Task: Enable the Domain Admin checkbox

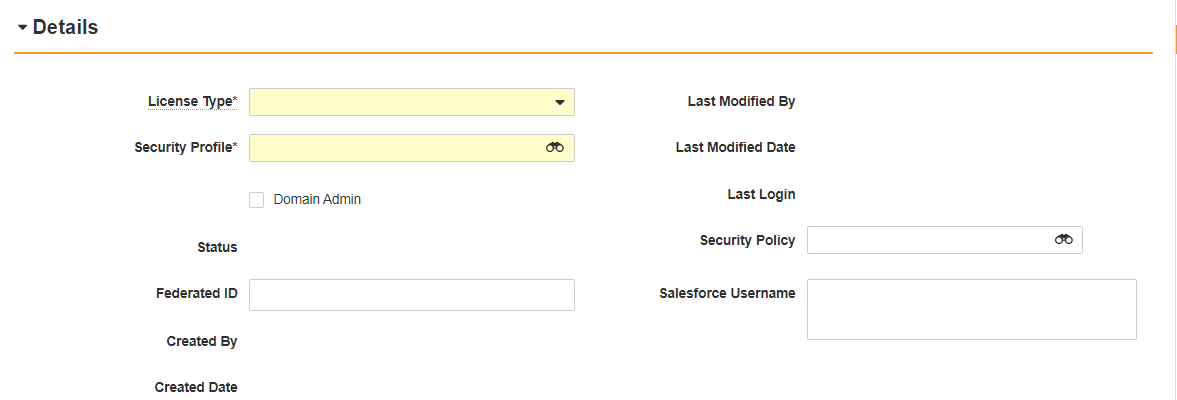Action: [x=257, y=200]
